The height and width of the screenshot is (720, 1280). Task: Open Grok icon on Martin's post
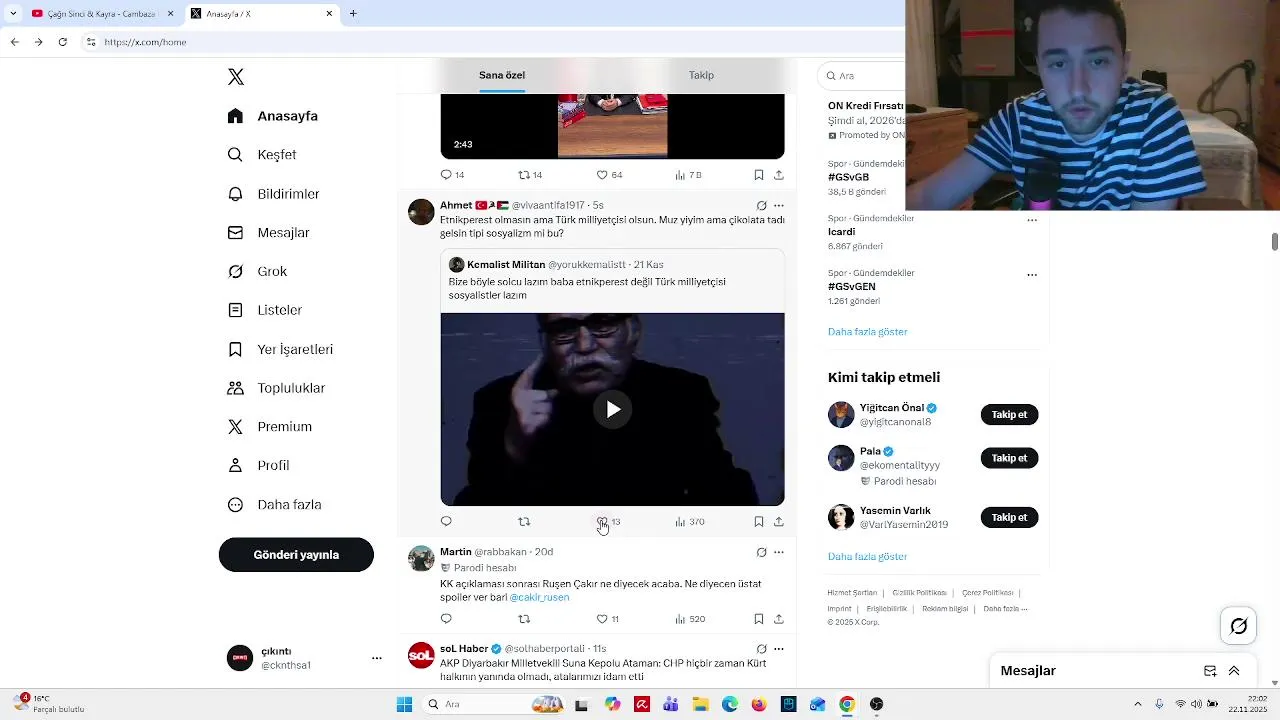pos(761,552)
